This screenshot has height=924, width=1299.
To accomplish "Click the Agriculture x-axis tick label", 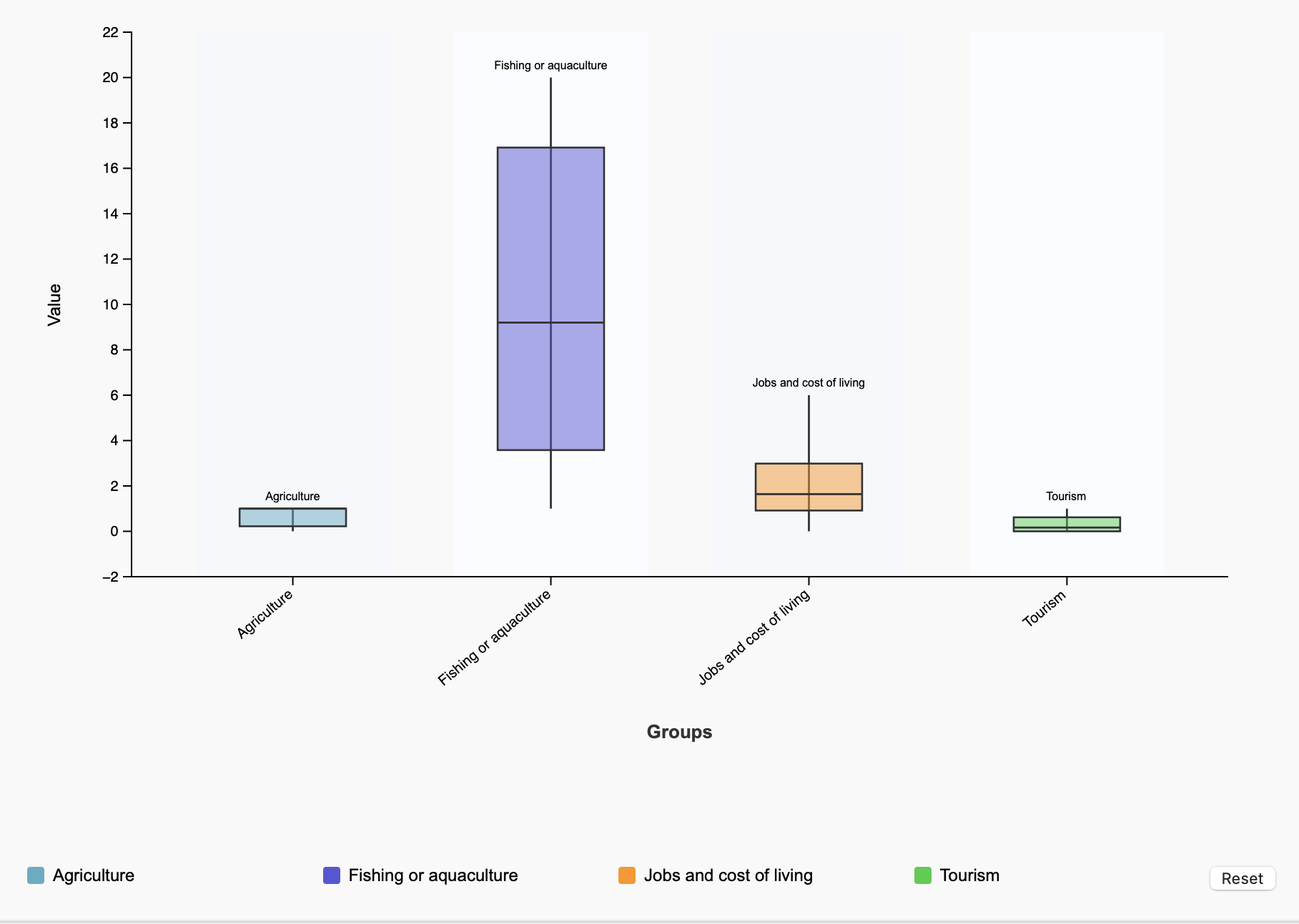I will (265, 614).
